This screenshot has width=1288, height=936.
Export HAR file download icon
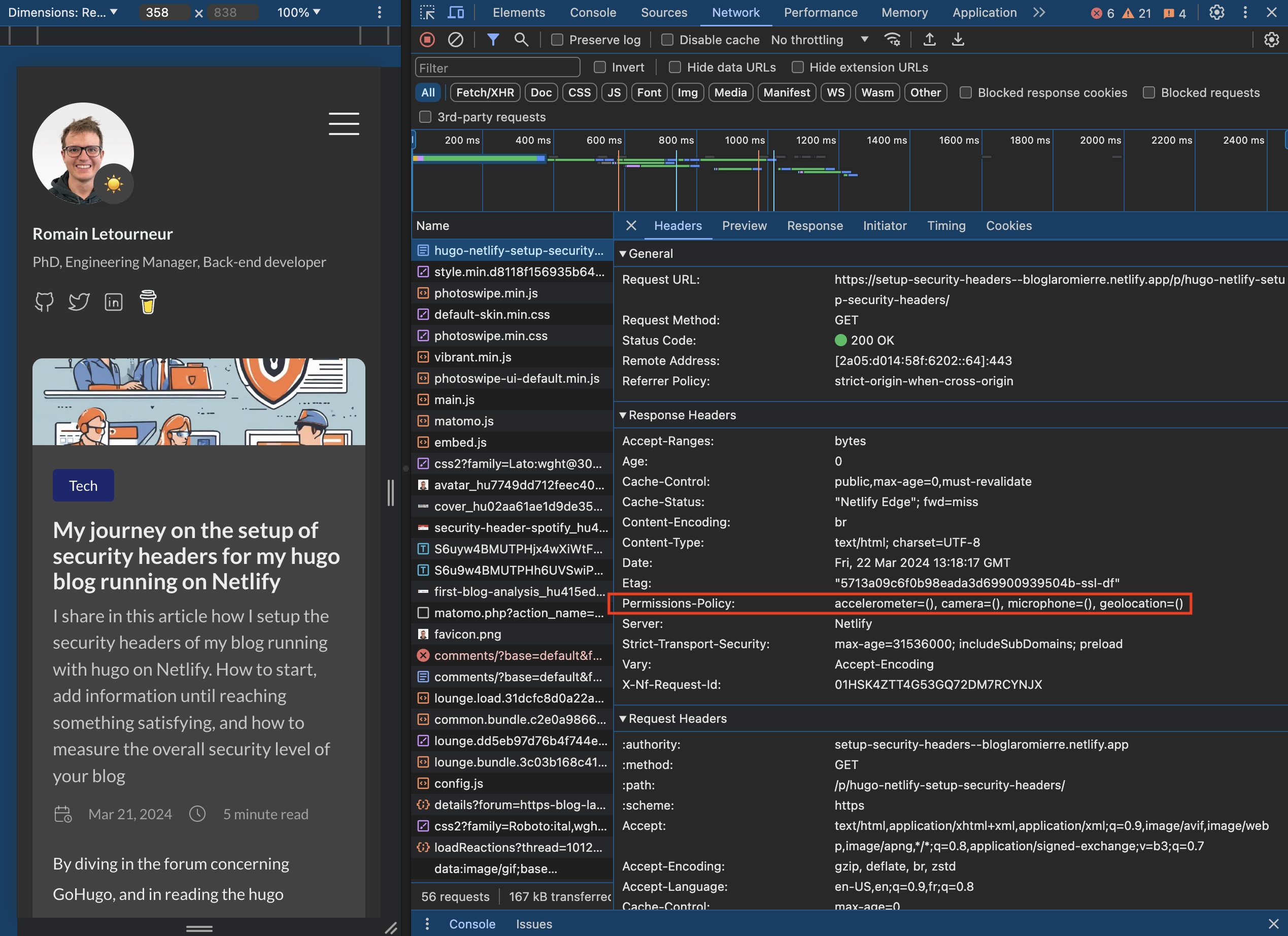[958, 40]
